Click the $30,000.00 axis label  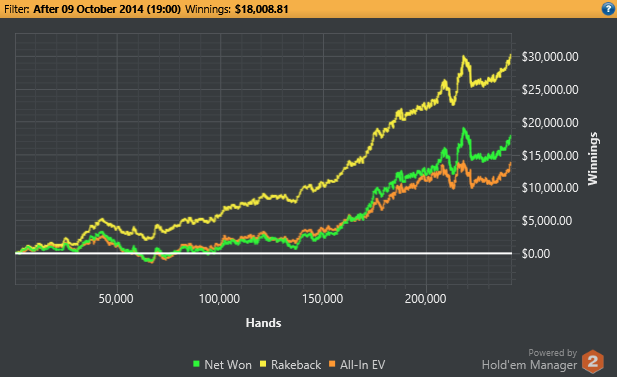[x=550, y=57]
